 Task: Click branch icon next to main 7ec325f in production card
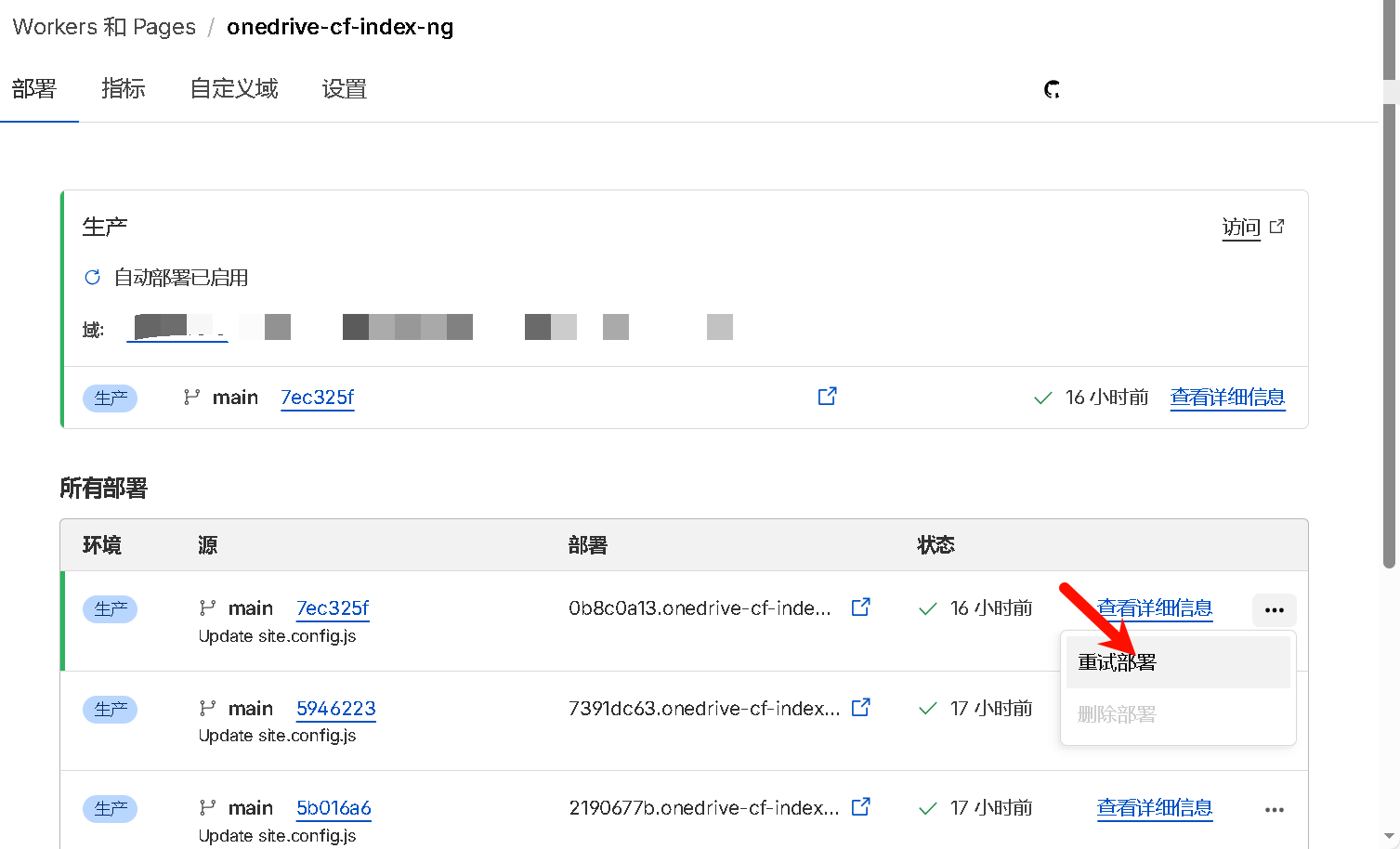click(191, 398)
